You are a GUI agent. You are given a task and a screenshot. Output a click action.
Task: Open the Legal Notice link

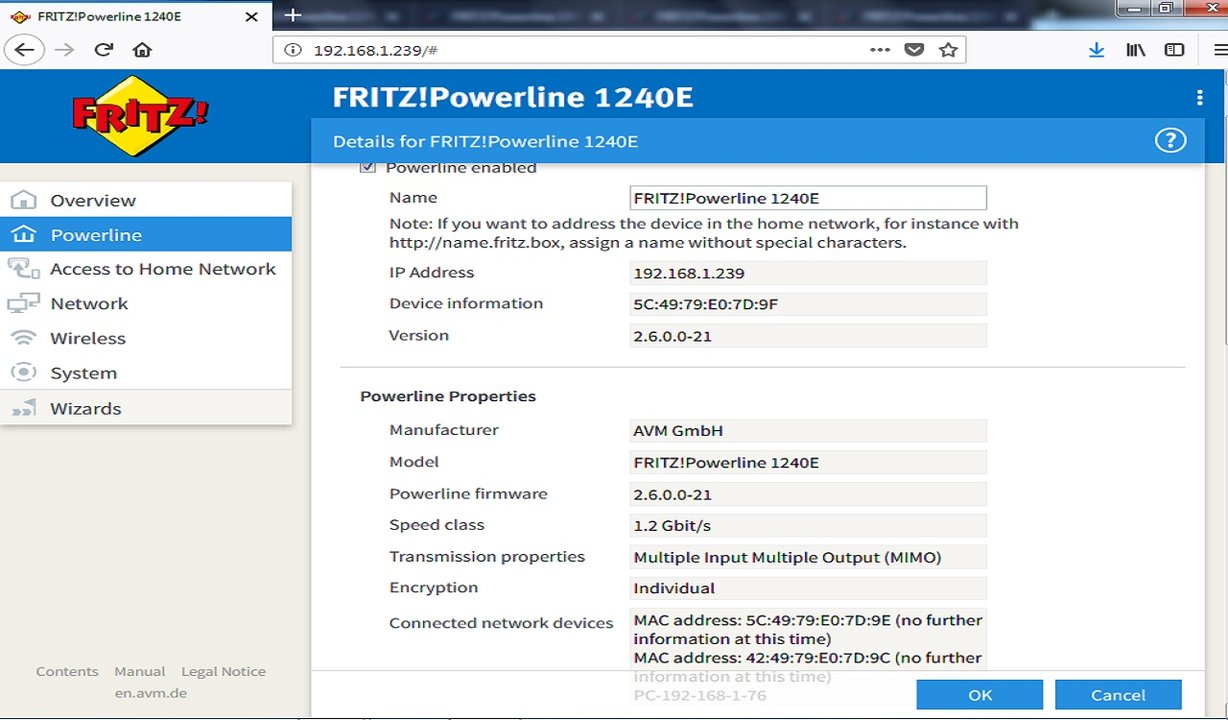tap(223, 672)
